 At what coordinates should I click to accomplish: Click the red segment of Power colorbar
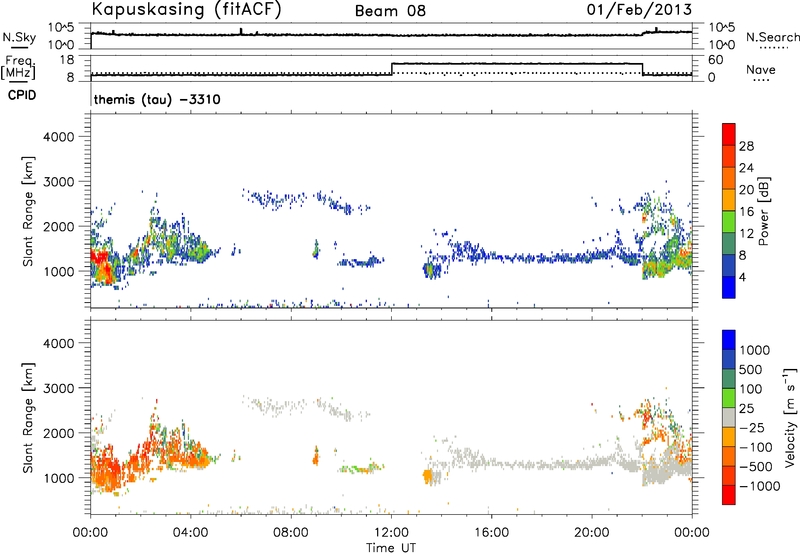point(729,134)
